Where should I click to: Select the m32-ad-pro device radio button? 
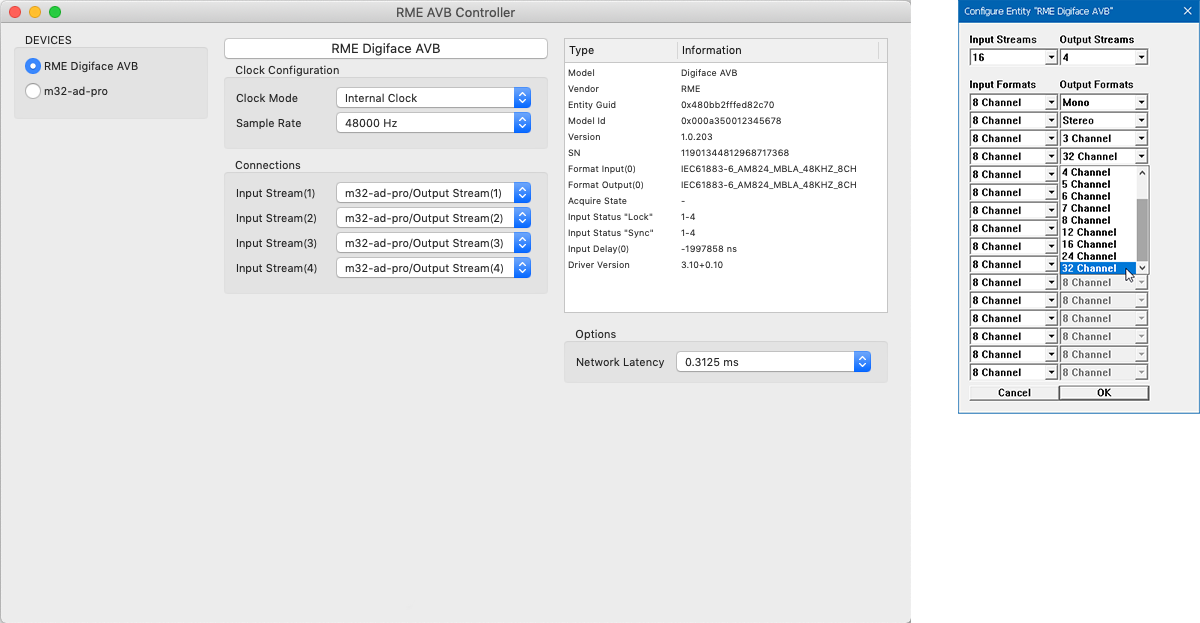point(33,91)
